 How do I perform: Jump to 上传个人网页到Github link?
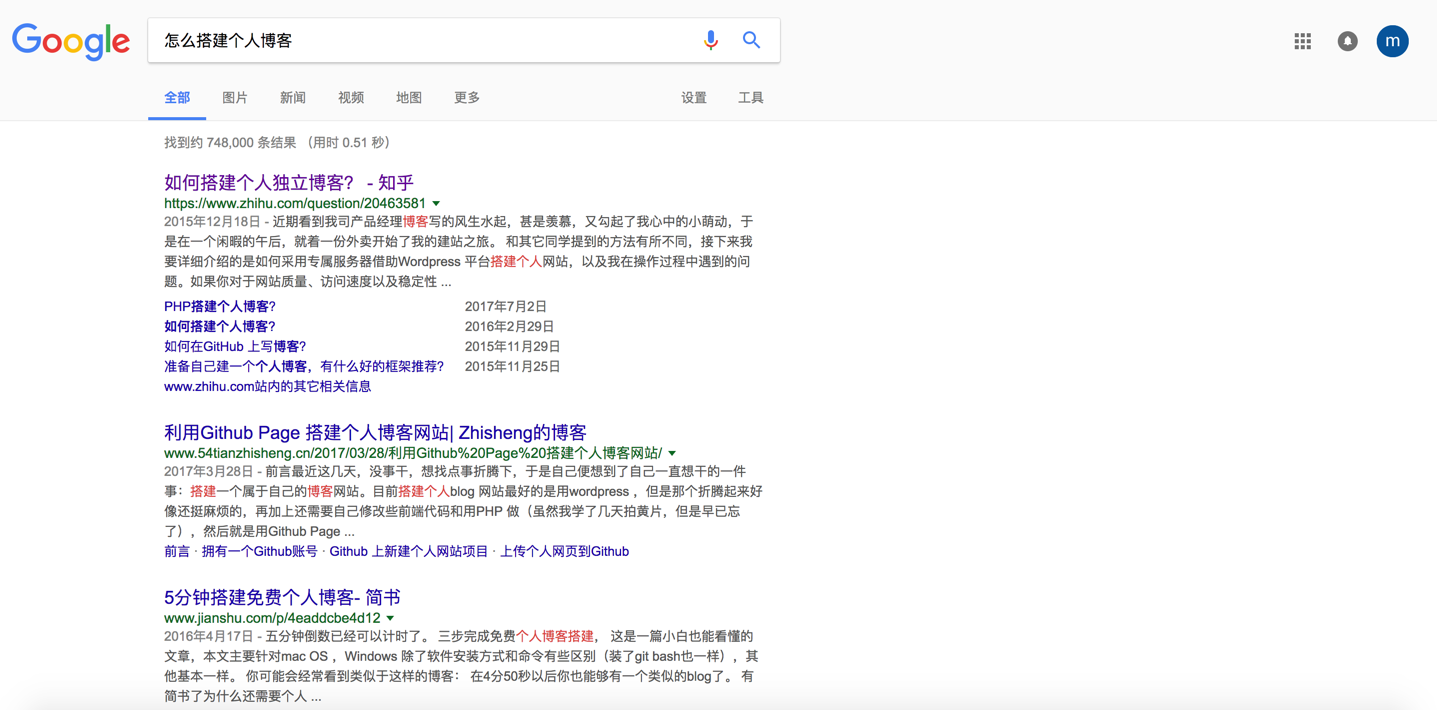pos(565,552)
